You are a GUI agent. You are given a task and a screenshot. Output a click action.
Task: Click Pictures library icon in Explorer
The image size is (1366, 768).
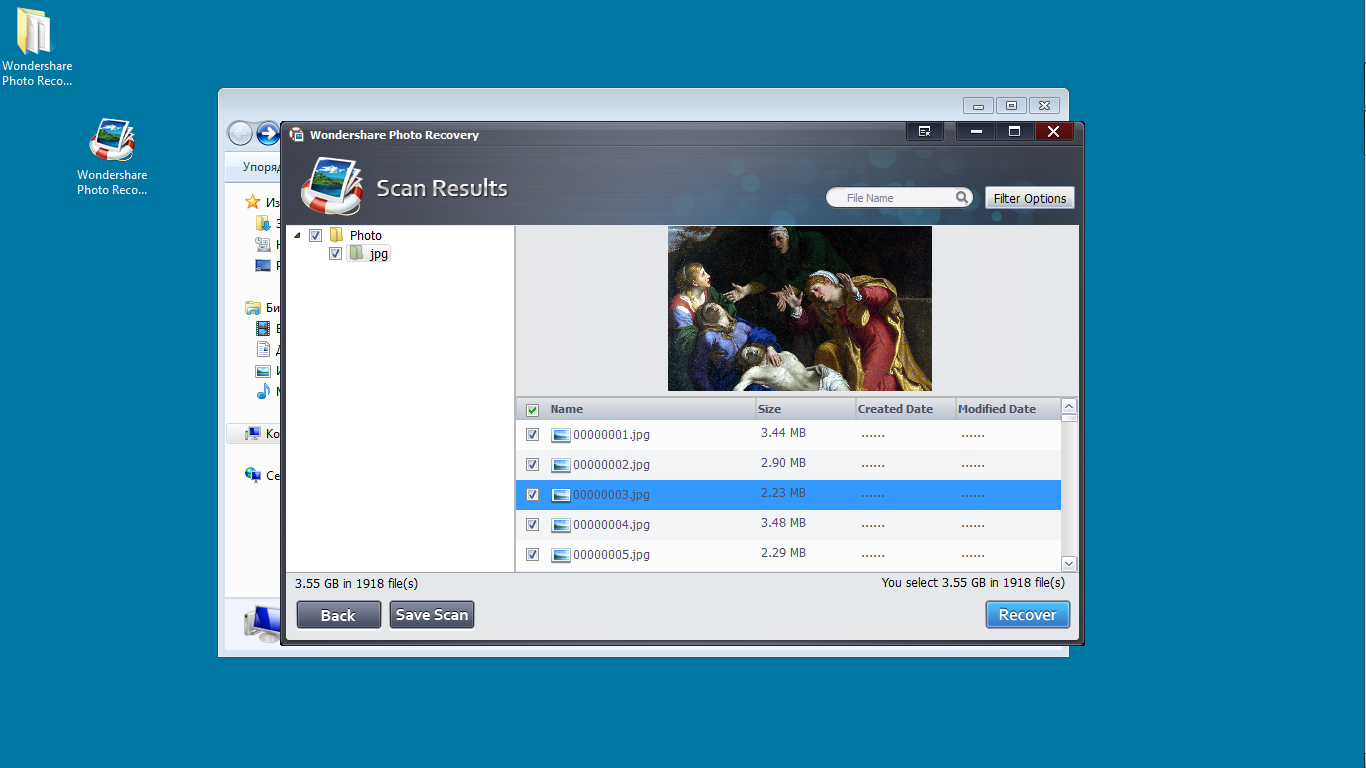(263, 370)
